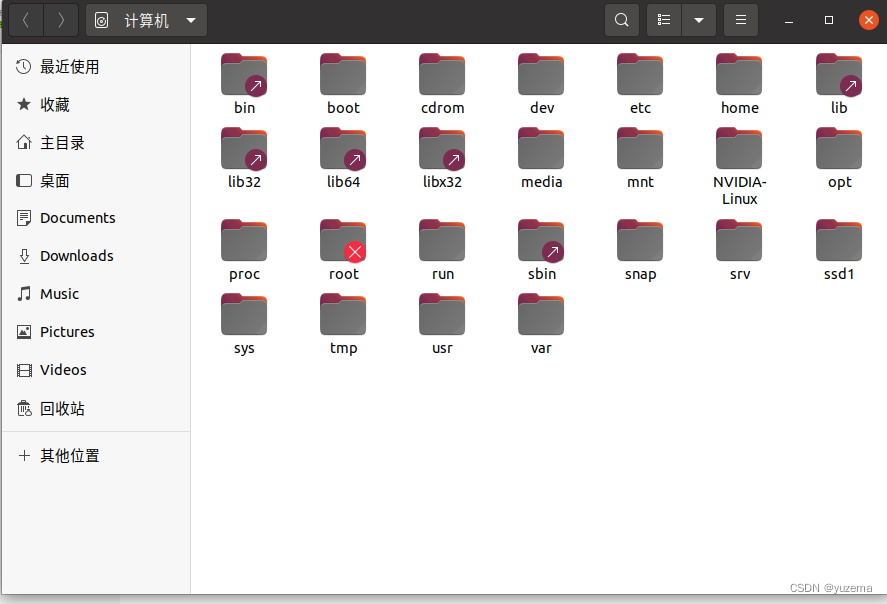Select the tmp folder icon

click(343, 314)
